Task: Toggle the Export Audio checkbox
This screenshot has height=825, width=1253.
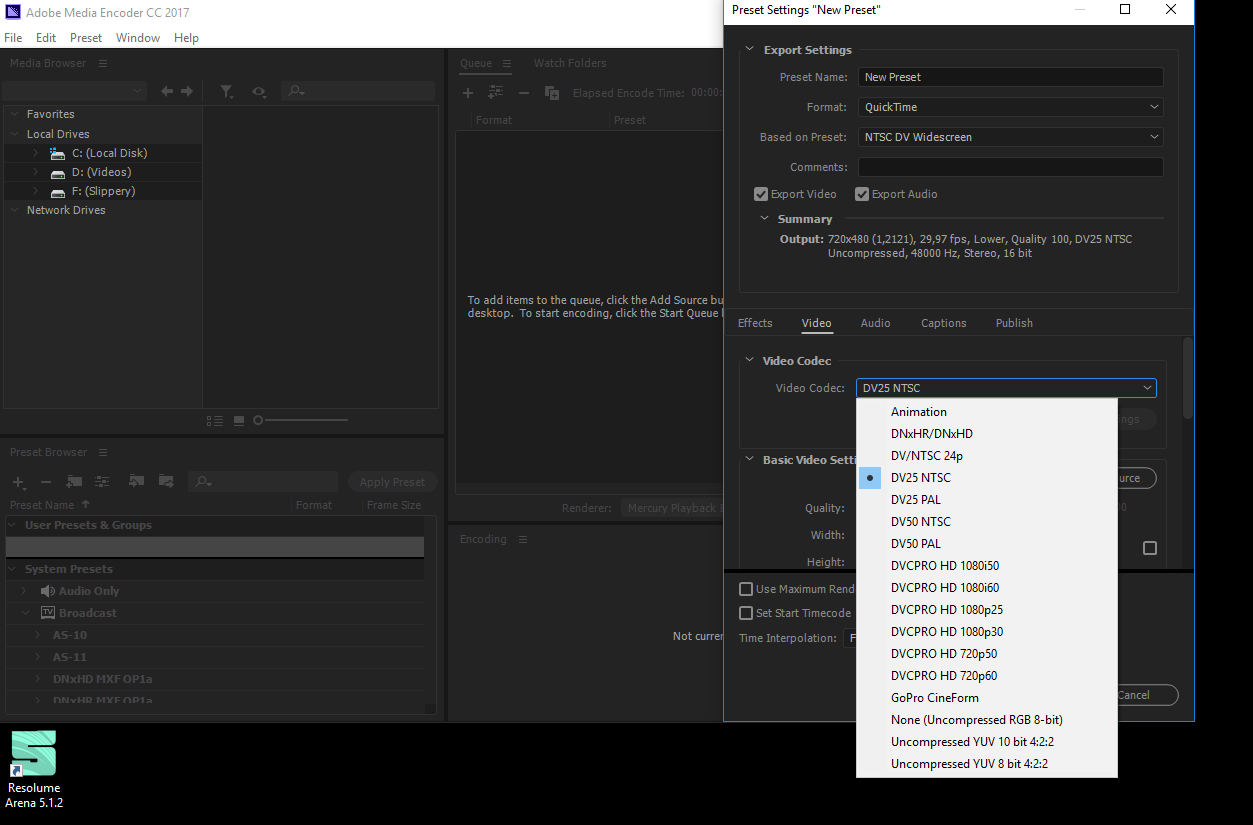Action: pyautogui.click(x=862, y=194)
